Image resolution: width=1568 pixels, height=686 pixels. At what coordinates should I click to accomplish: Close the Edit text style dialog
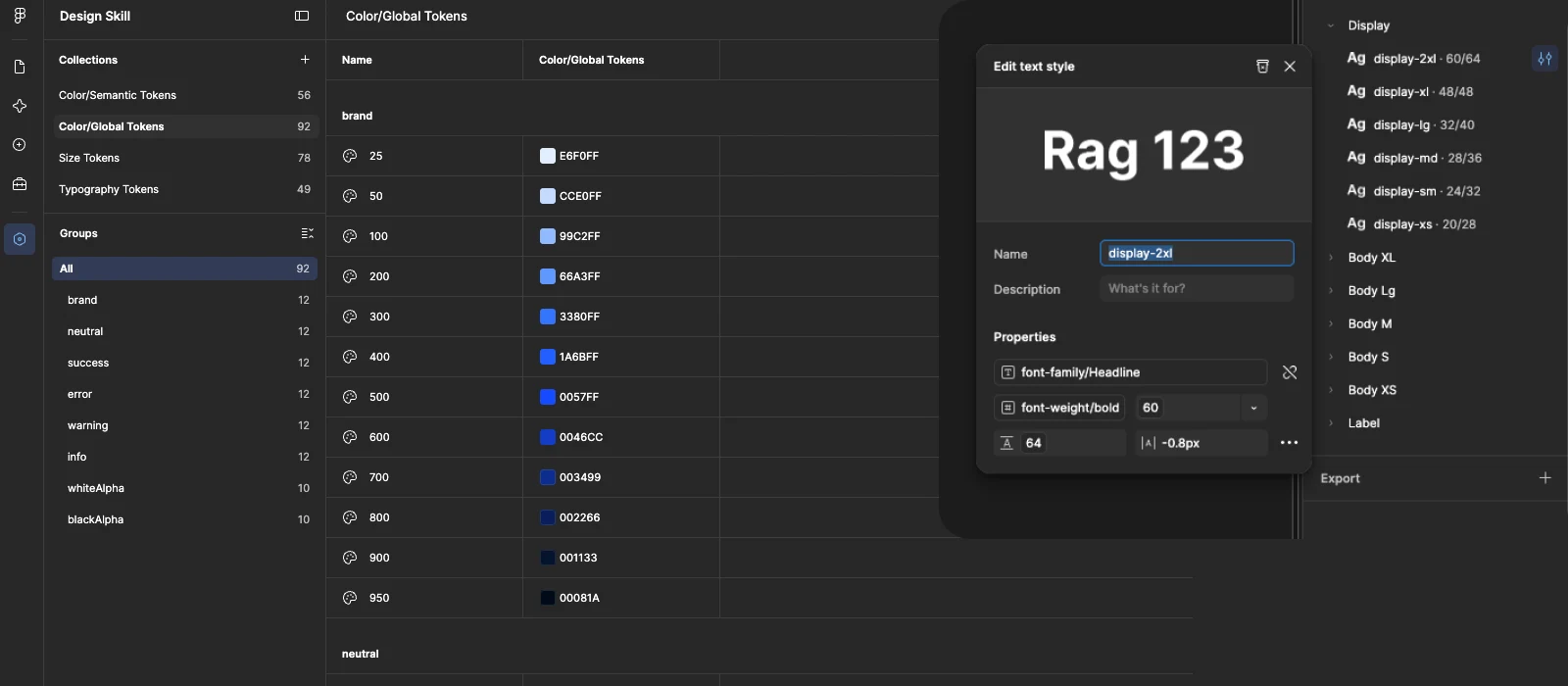pos(1290,67)
